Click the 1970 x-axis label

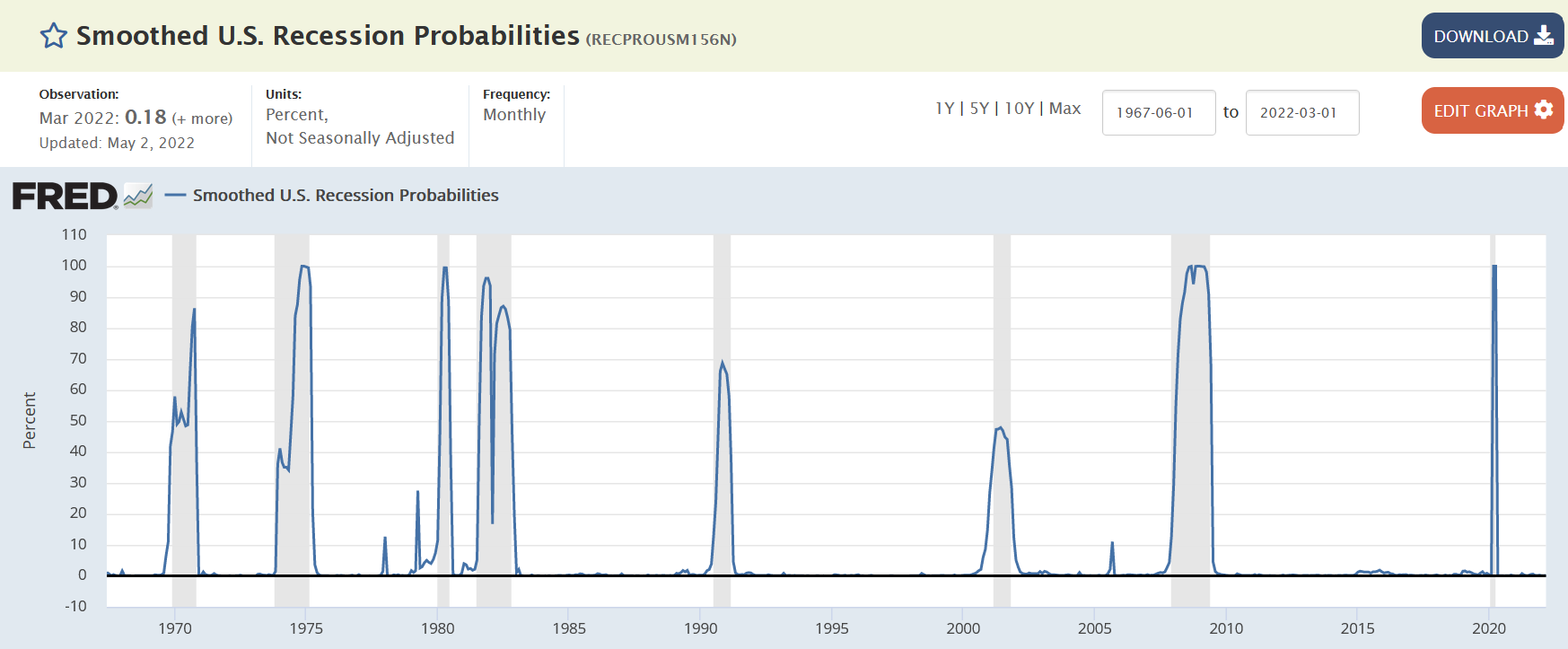175,628
